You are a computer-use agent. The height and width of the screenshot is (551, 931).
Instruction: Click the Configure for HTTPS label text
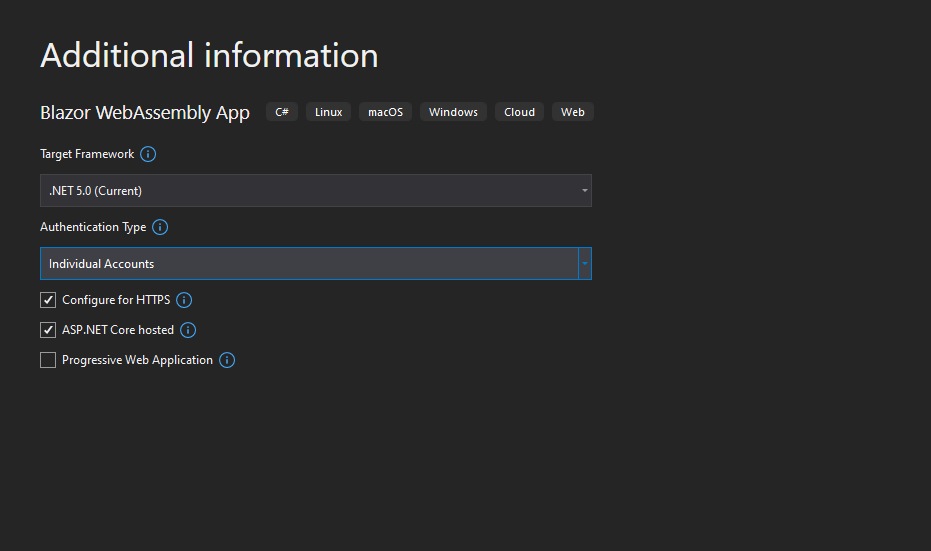coord(116,300)
